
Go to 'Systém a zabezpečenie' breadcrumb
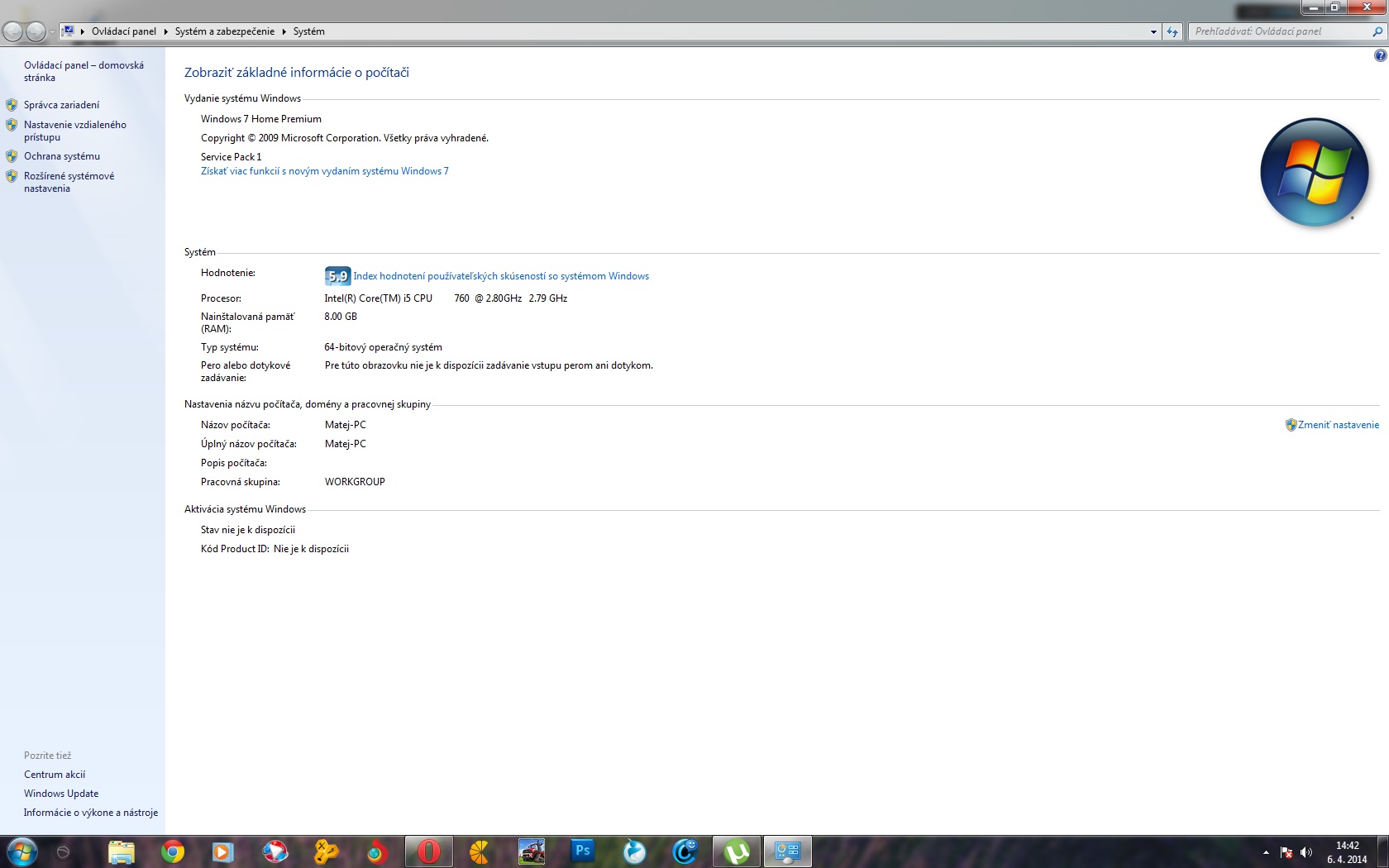[x=225, y=31]
